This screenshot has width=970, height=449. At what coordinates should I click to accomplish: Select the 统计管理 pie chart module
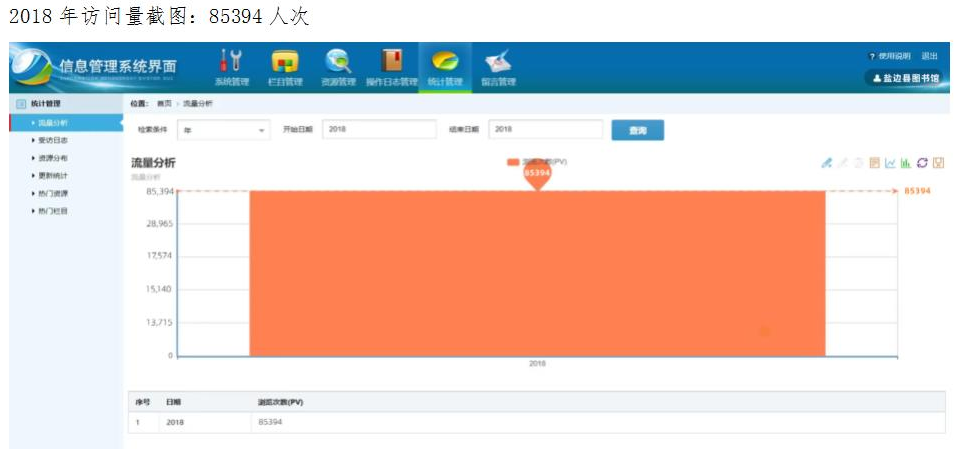[x=445, y=67]
